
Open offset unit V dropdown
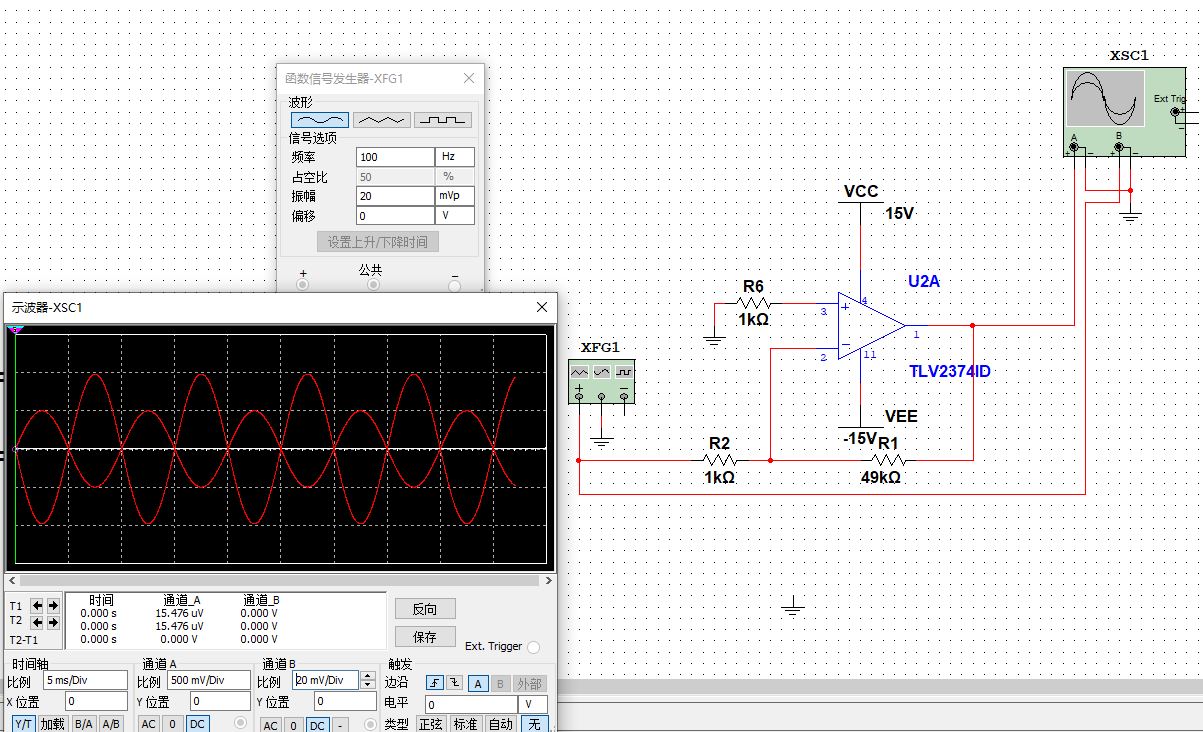[454, 215]
